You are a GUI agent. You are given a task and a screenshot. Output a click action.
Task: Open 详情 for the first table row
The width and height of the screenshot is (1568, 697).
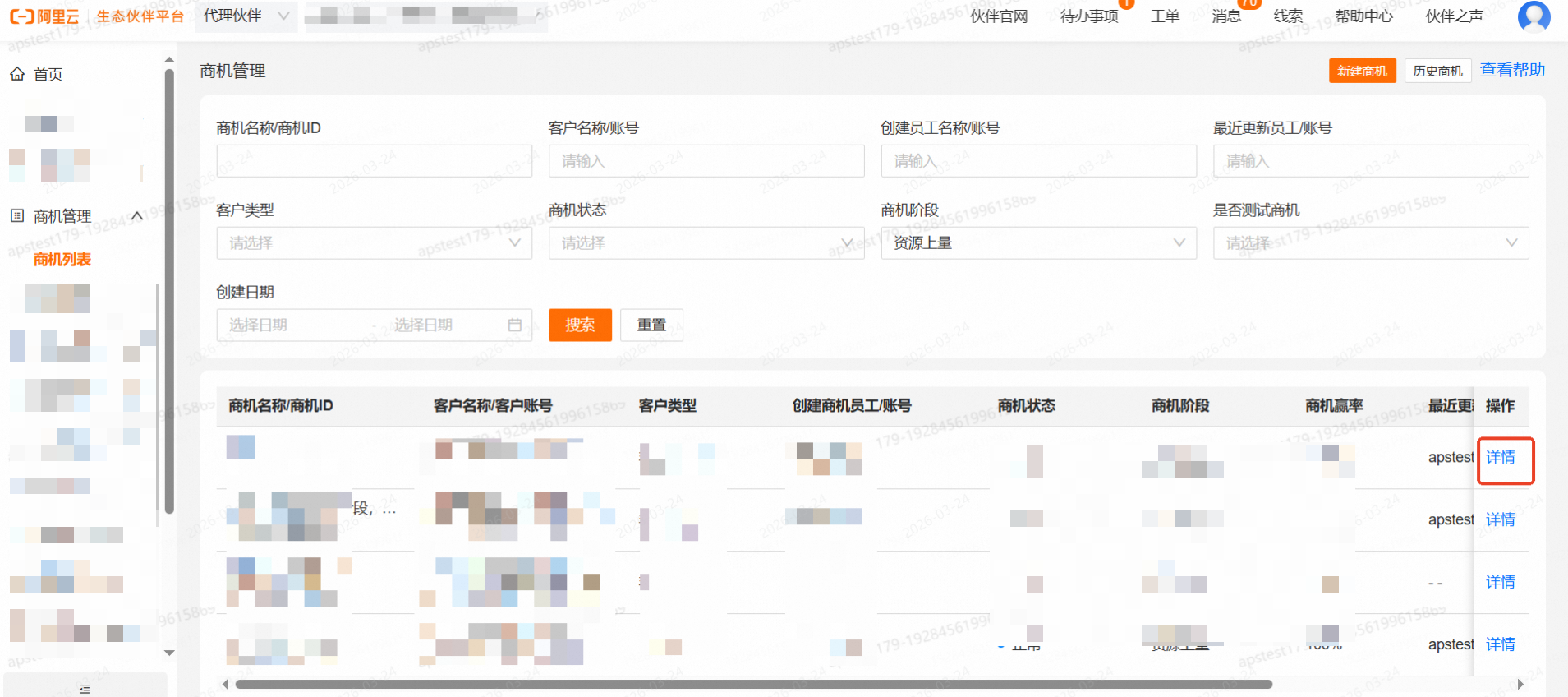[1500, 457]
